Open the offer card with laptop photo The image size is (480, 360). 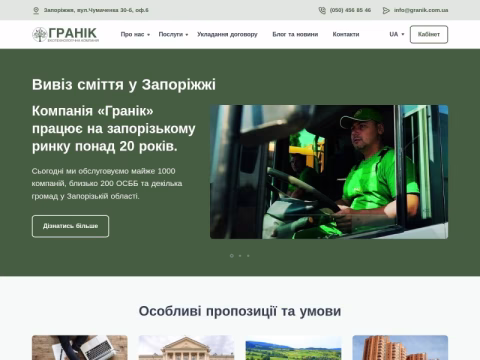pyautogui.click(x=80, y=347)
